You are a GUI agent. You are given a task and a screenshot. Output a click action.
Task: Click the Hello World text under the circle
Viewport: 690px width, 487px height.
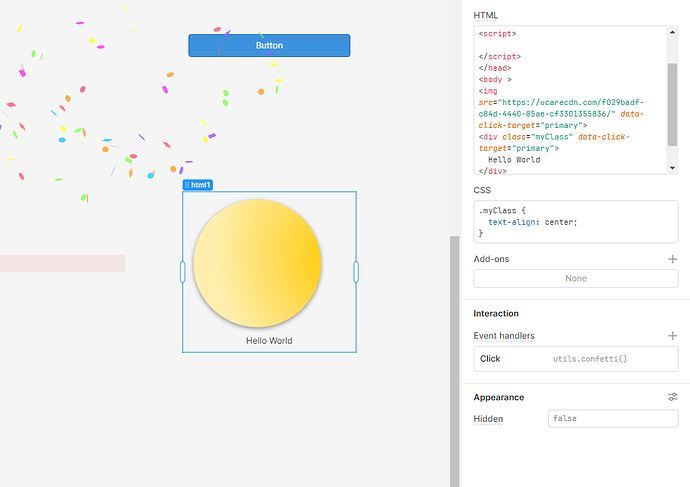click(269, 341)
